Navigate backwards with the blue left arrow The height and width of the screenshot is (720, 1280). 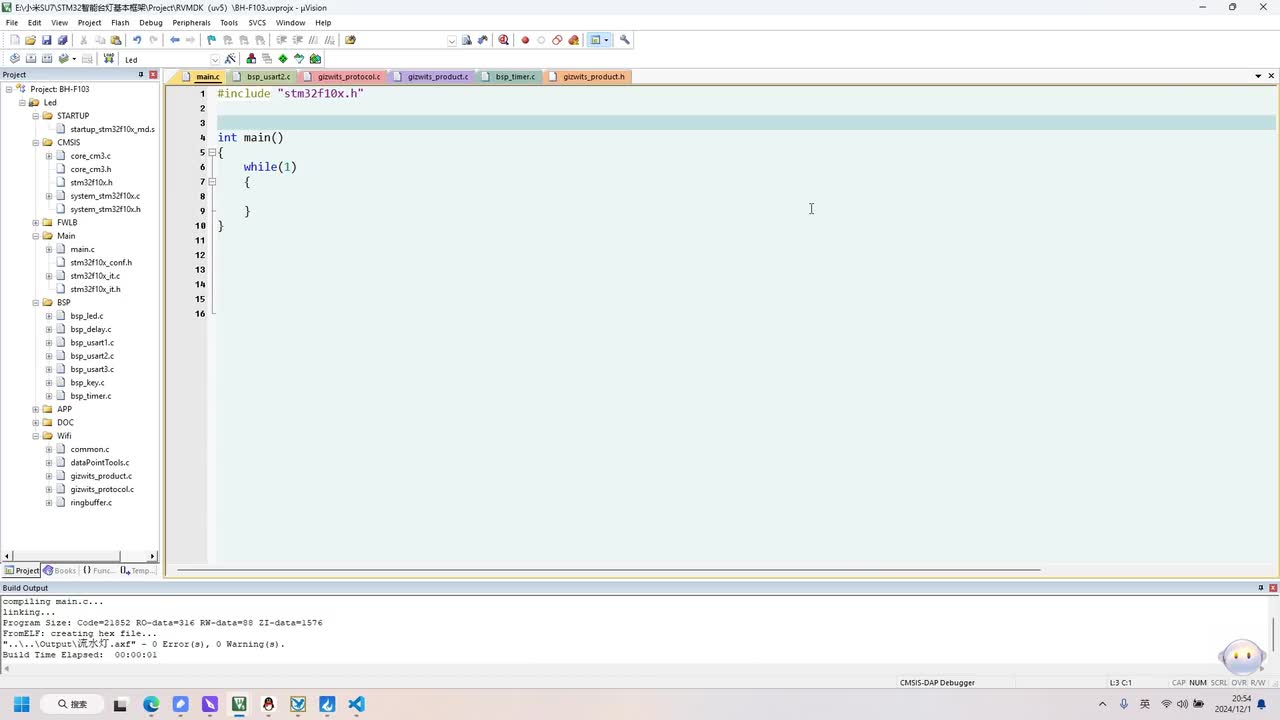coord(175,40)
